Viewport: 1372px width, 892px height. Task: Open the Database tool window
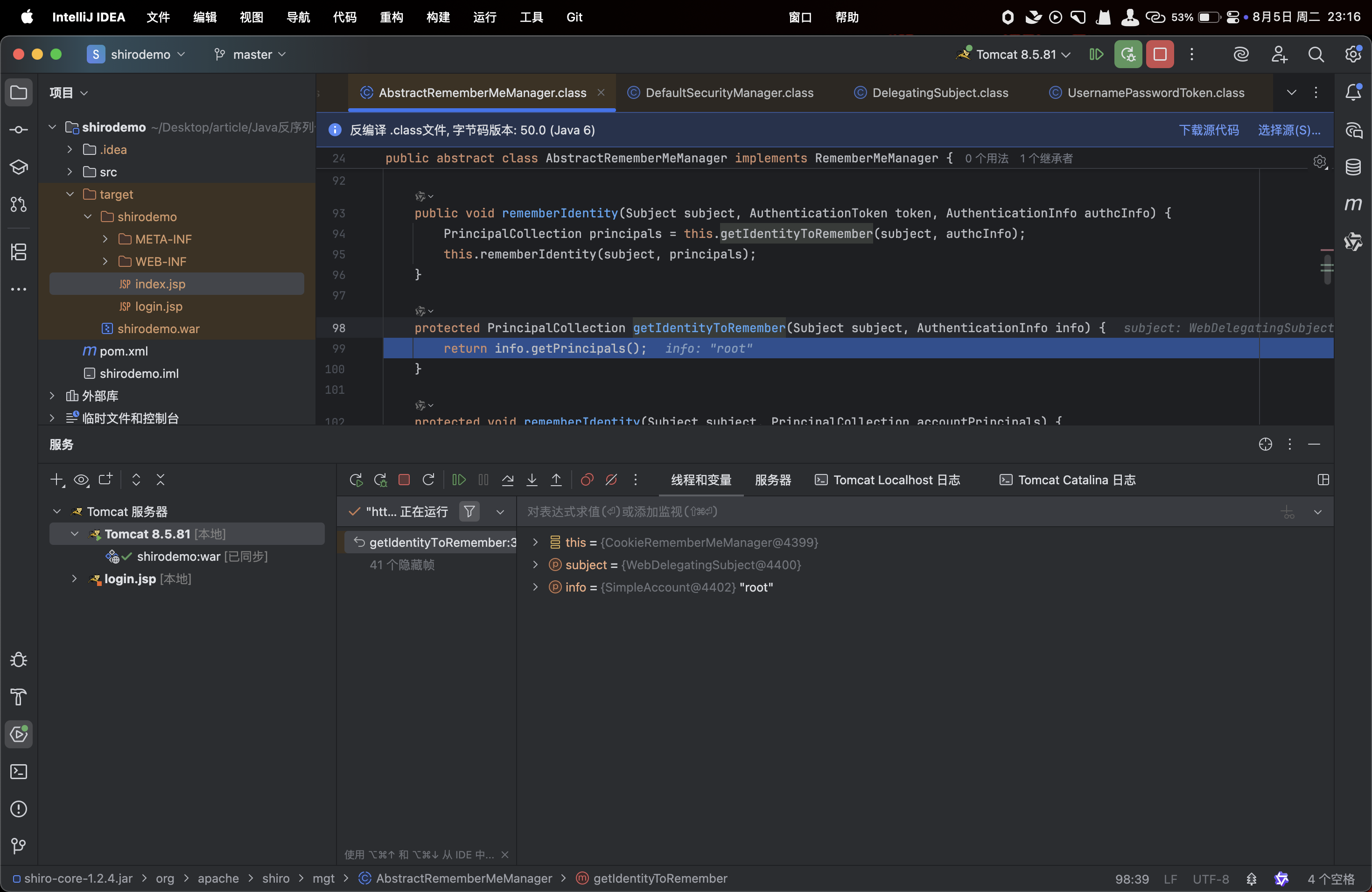tap(1353, 167)
